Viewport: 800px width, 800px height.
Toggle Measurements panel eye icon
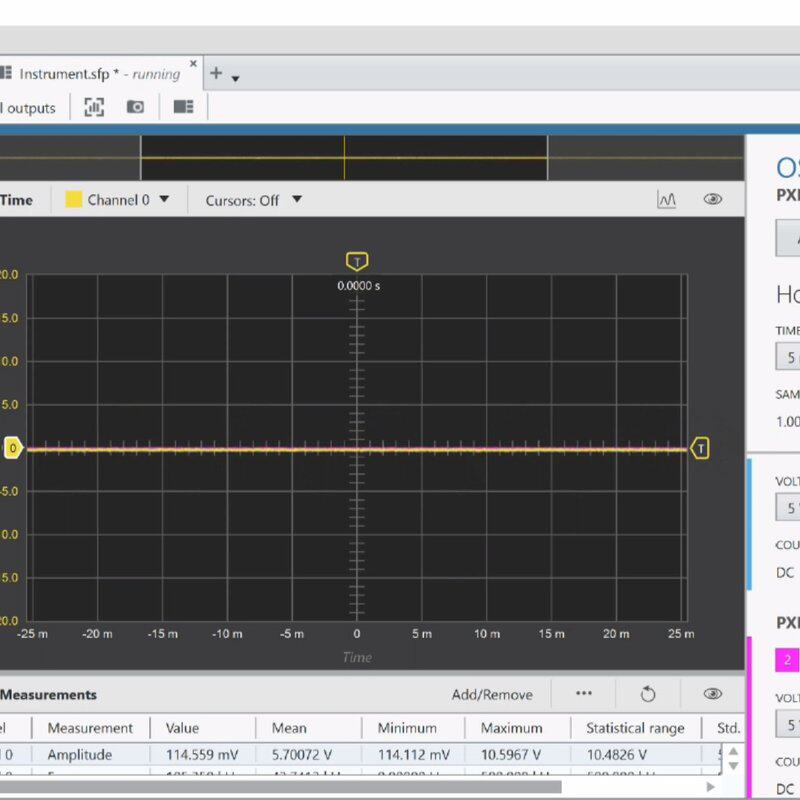pyautogui.click(x=713, y=694)
